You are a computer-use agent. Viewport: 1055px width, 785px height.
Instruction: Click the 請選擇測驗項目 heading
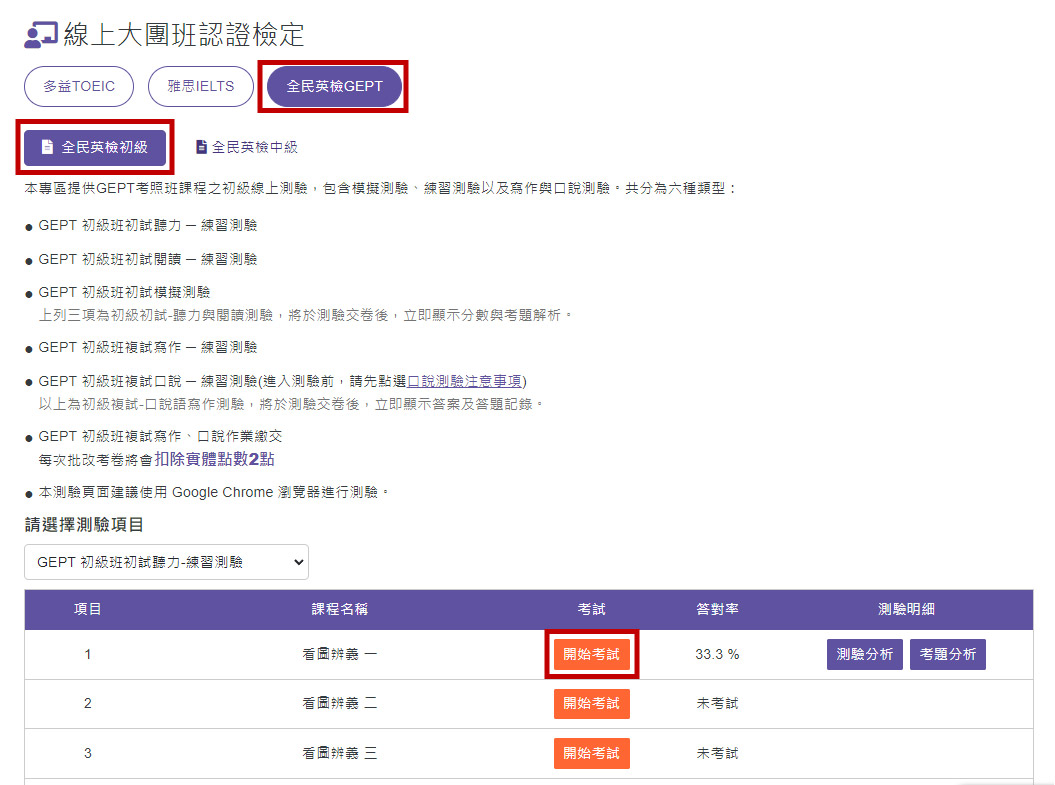(x=84, y=525)
